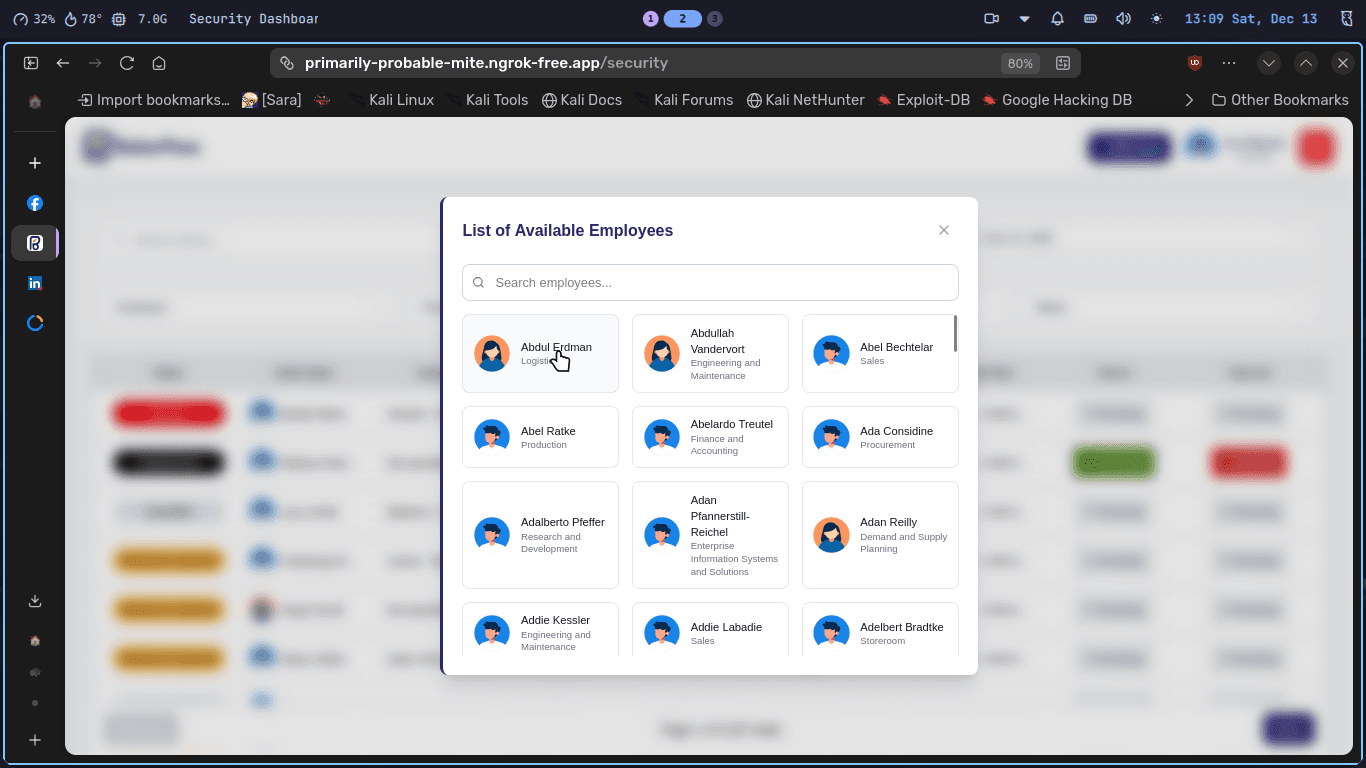Open Facebook in the sidebar
Image resolution: width=1366 pixels, height=768 pixels.
coord(35,203)
